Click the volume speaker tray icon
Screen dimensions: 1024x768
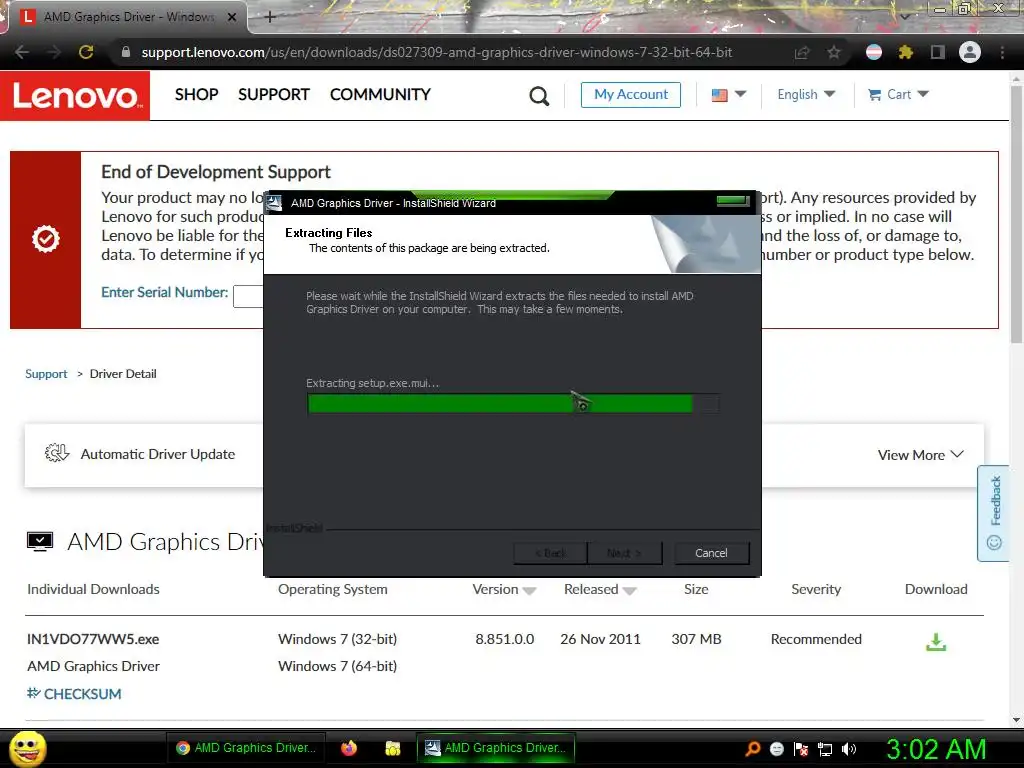tap(849, 749)
